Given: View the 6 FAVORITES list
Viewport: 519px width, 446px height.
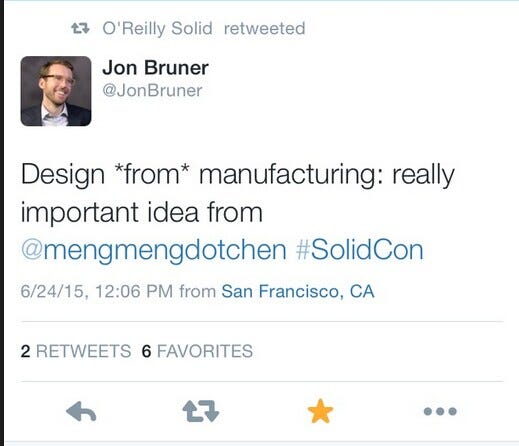Looking at the screenshot, I should coord(197,351).
